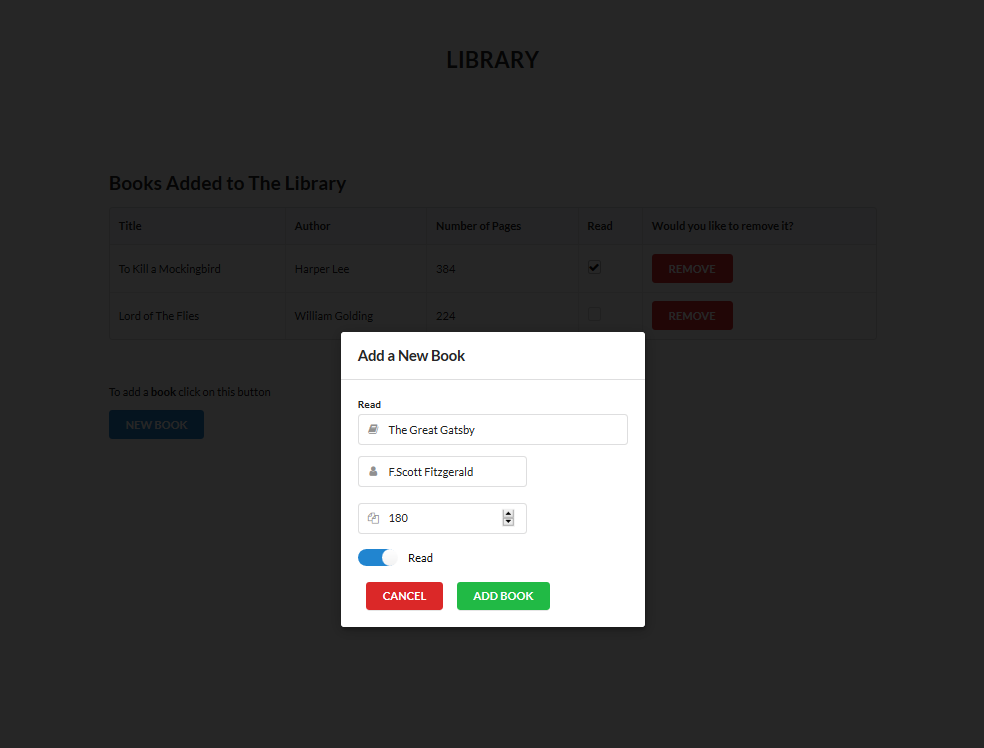Click the book icon in title field
This screenshot has width=984, height=748.
tap(373, 429)
